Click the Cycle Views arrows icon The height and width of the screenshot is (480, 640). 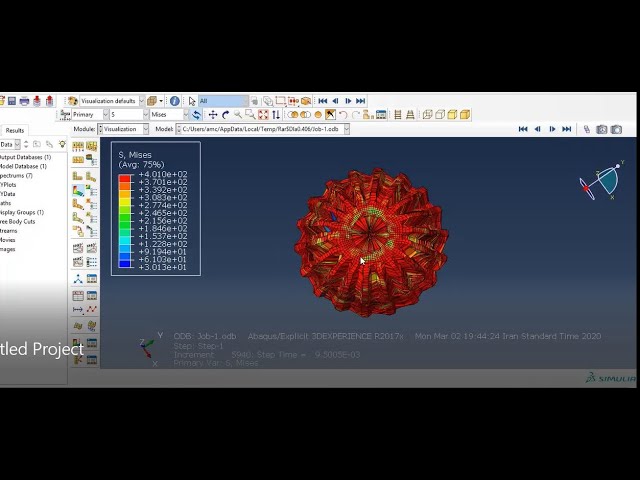tap(276, 115)
